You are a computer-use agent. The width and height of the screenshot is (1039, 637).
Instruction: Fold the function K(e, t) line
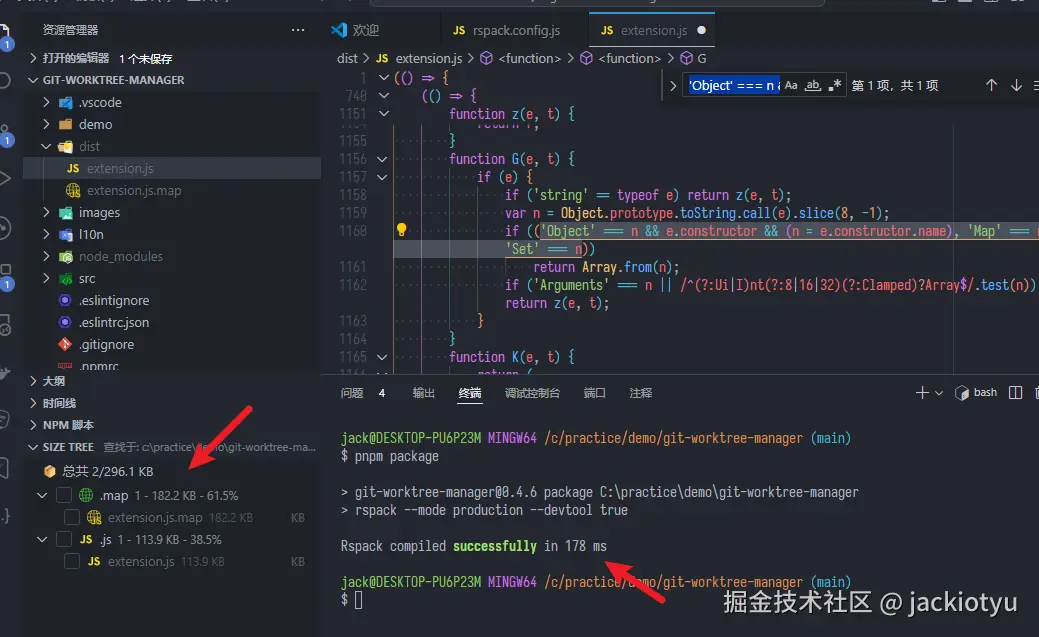click(x=382, y=357)
